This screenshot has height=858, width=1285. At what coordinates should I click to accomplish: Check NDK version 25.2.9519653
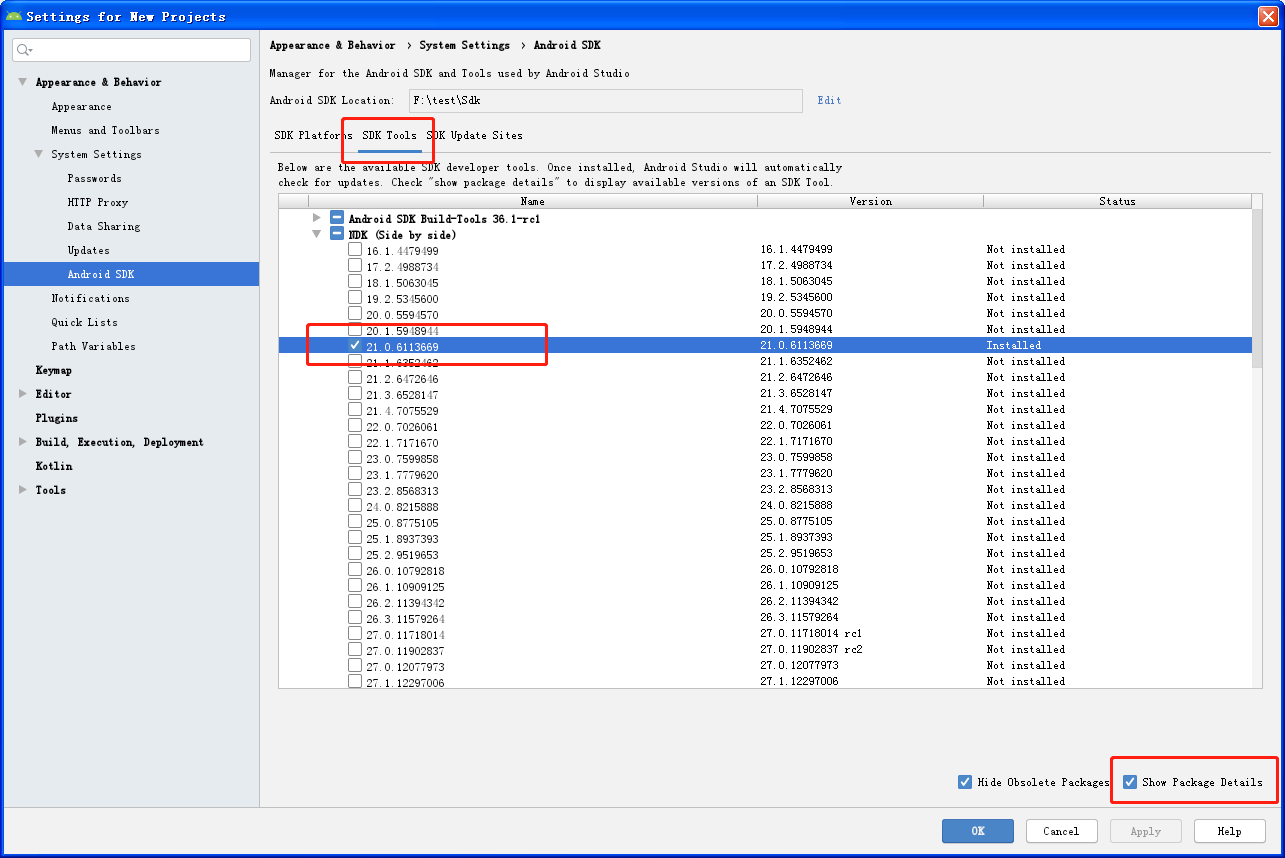pos(355,554)
